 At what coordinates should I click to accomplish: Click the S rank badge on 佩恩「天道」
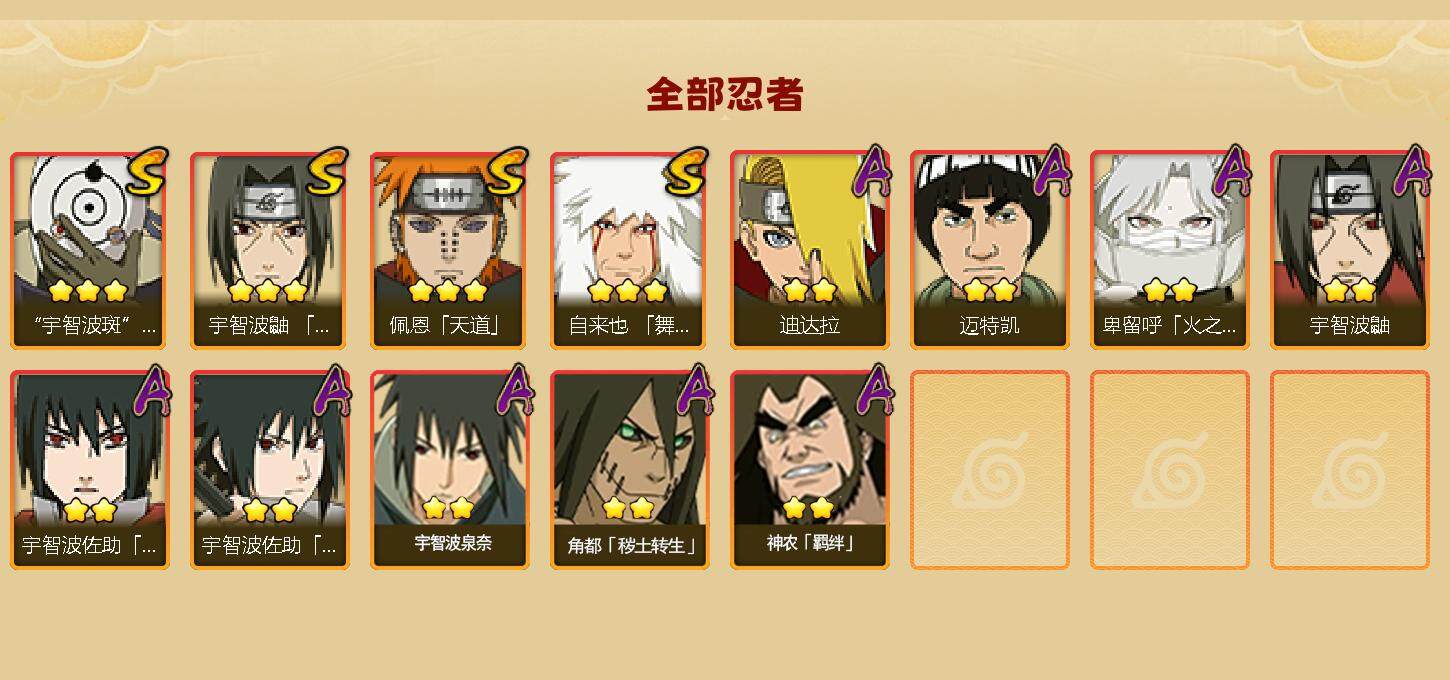click(x=508, y=172)
